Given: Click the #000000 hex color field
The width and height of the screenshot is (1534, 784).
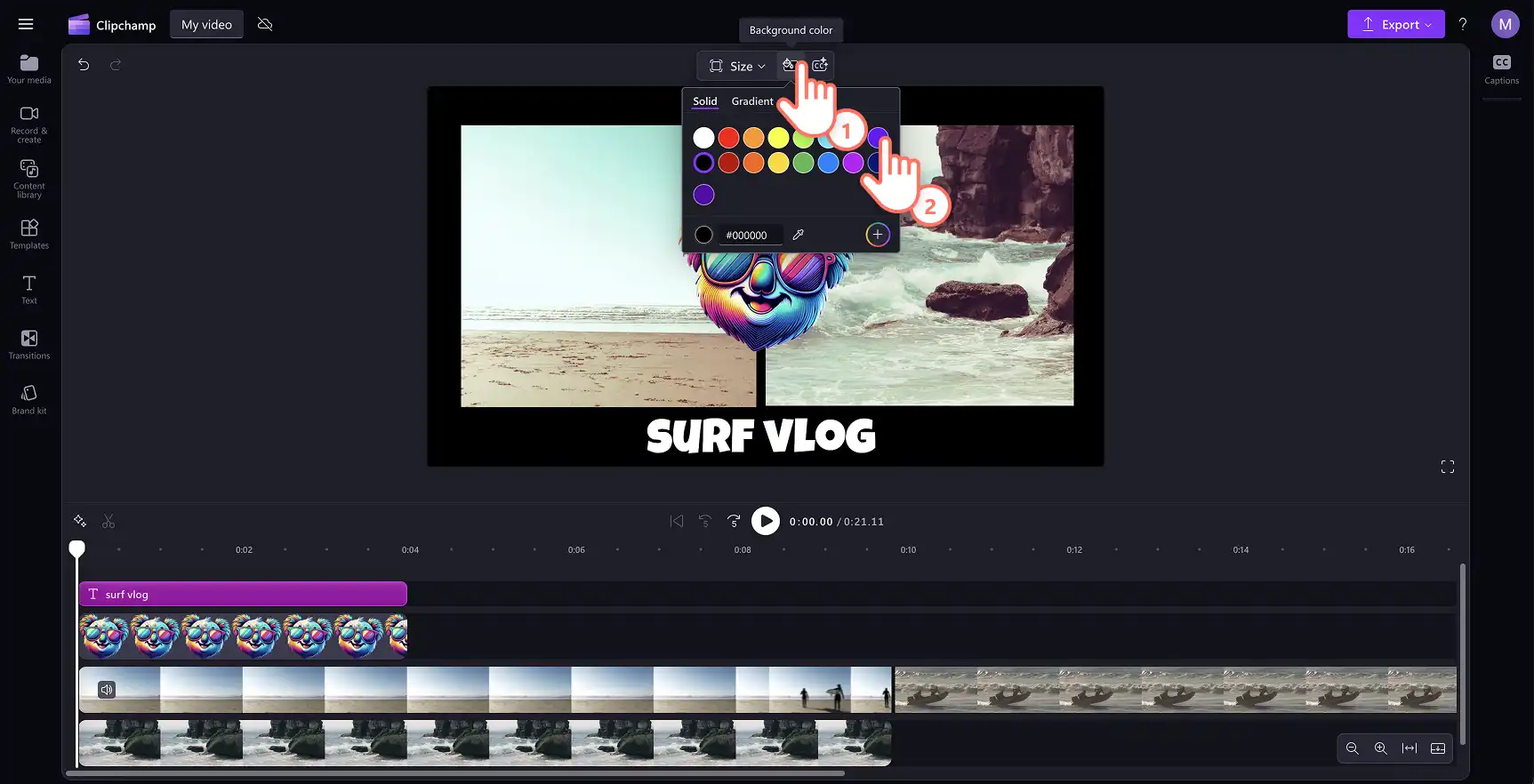Looking at the screenshot, I should click(750, 236).
